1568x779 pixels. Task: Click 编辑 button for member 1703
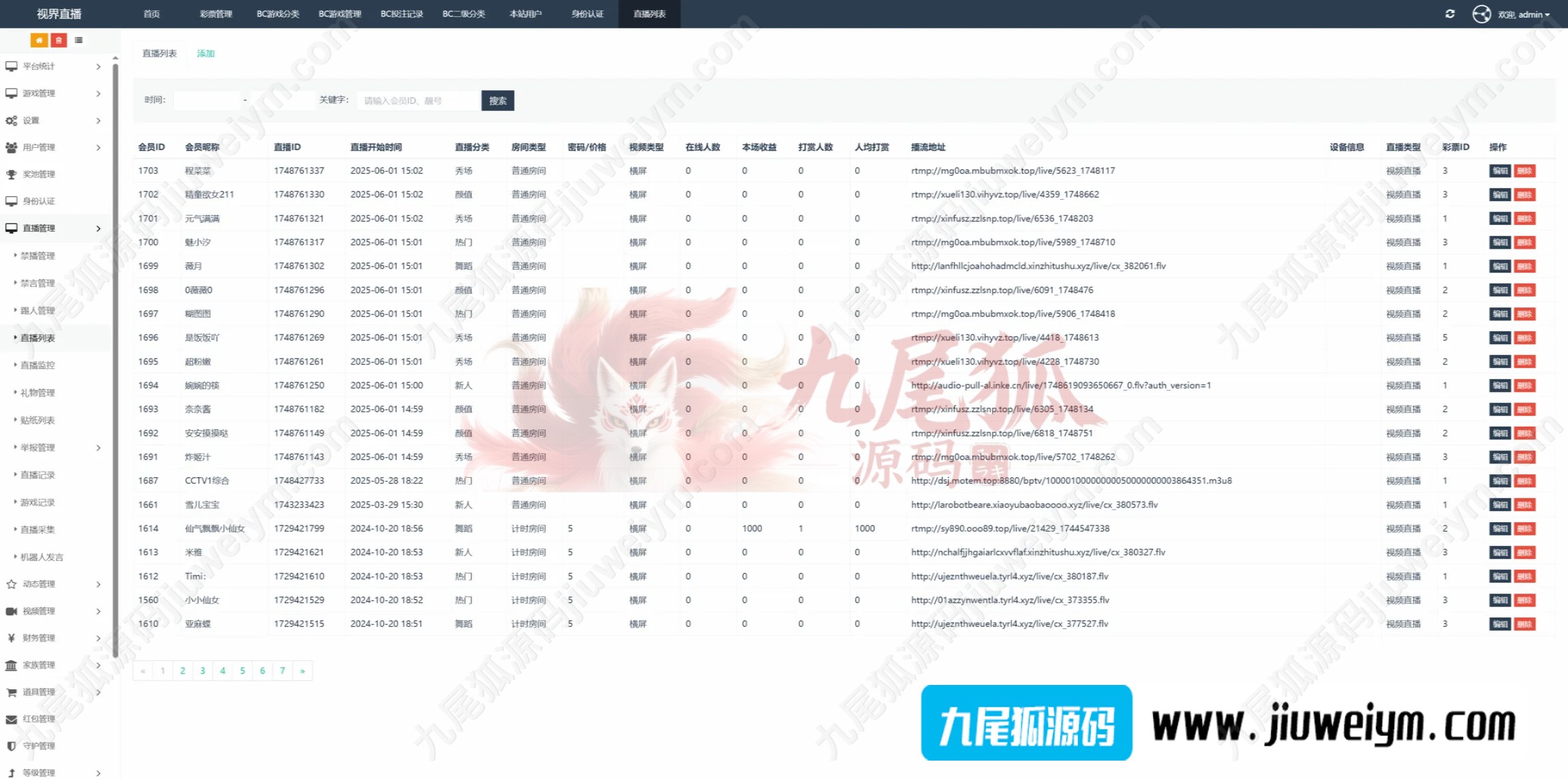point(1499,171)
